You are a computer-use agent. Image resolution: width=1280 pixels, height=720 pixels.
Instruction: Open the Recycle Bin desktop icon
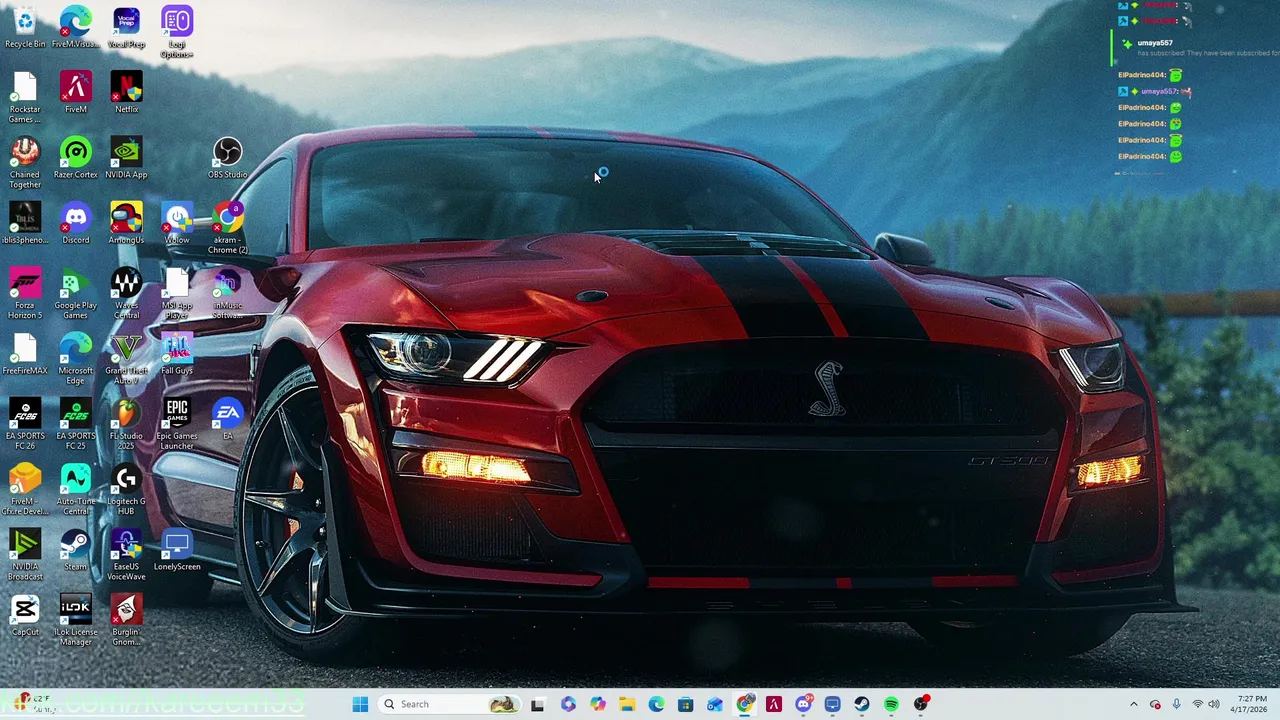[x=25, y=27]
